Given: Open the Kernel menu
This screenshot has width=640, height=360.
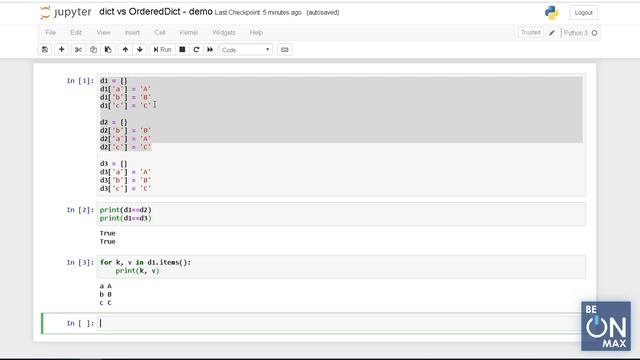Looking at the screenshot, I should (189, 32).
